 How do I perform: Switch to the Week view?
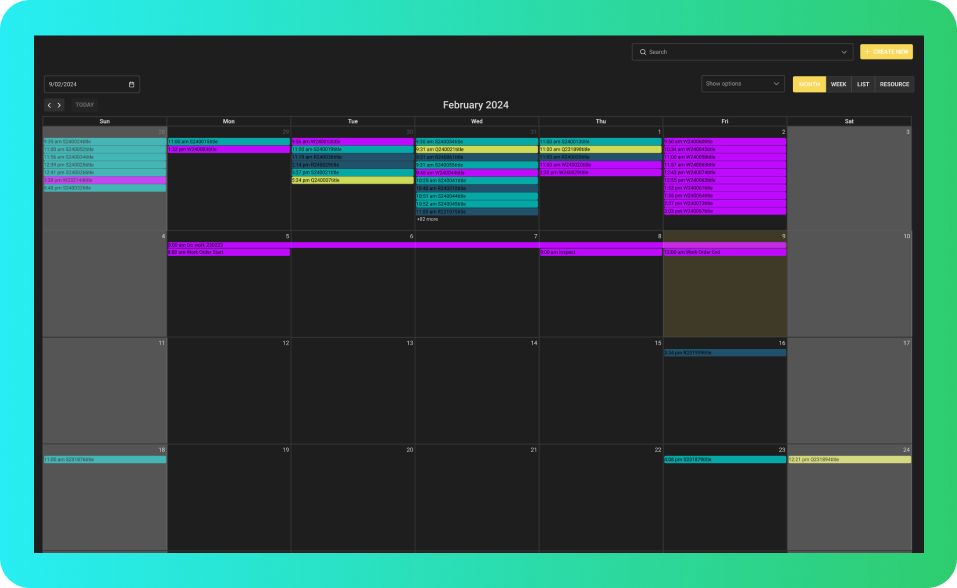pos(839,84)
